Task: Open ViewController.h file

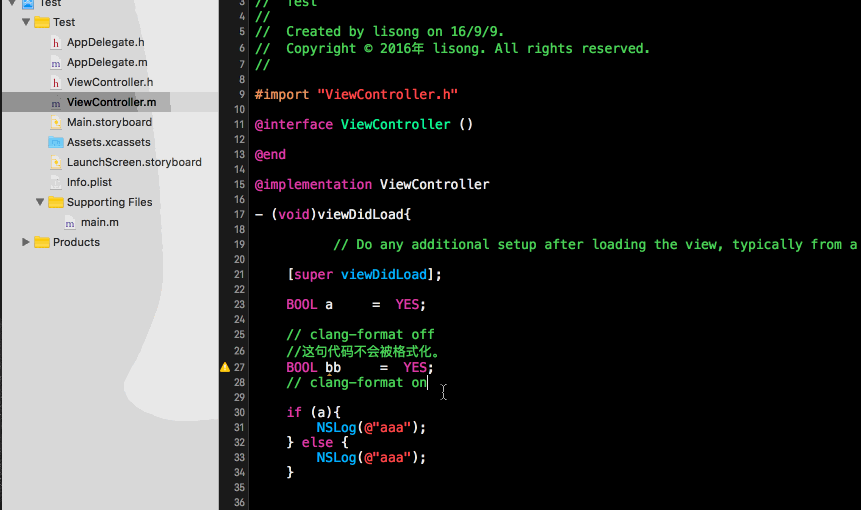Action: [110, 82]
